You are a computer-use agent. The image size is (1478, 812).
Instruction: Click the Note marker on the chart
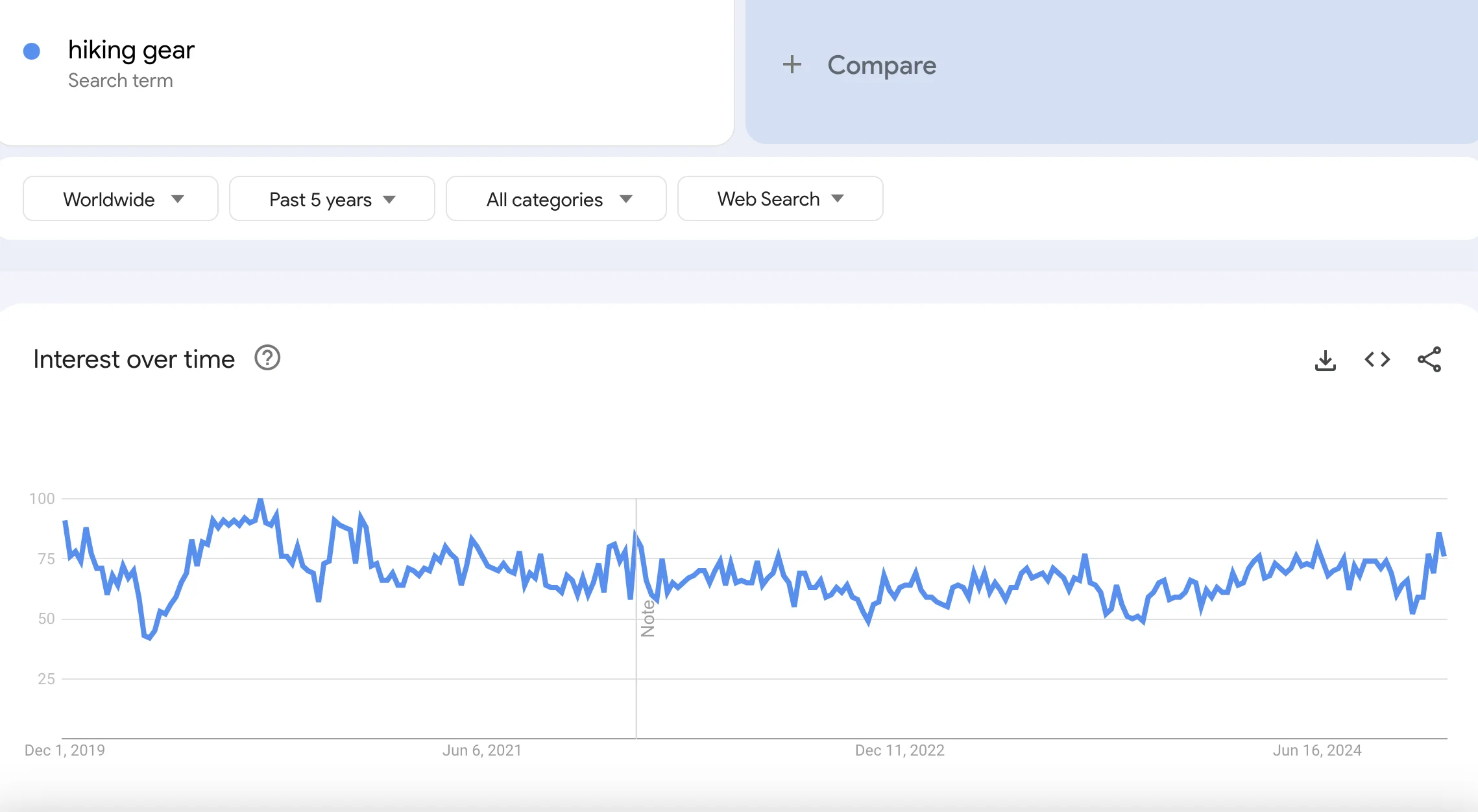648,618
